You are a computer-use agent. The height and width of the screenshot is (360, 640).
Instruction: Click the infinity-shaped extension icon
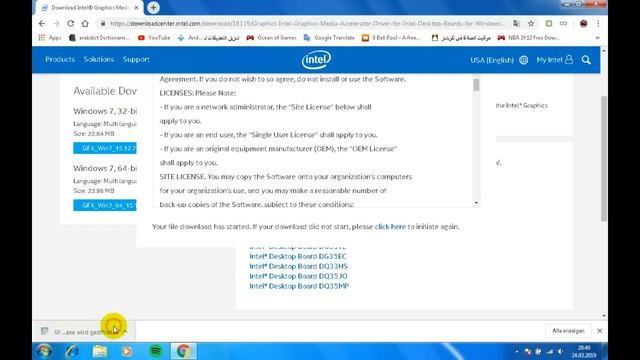564,24
